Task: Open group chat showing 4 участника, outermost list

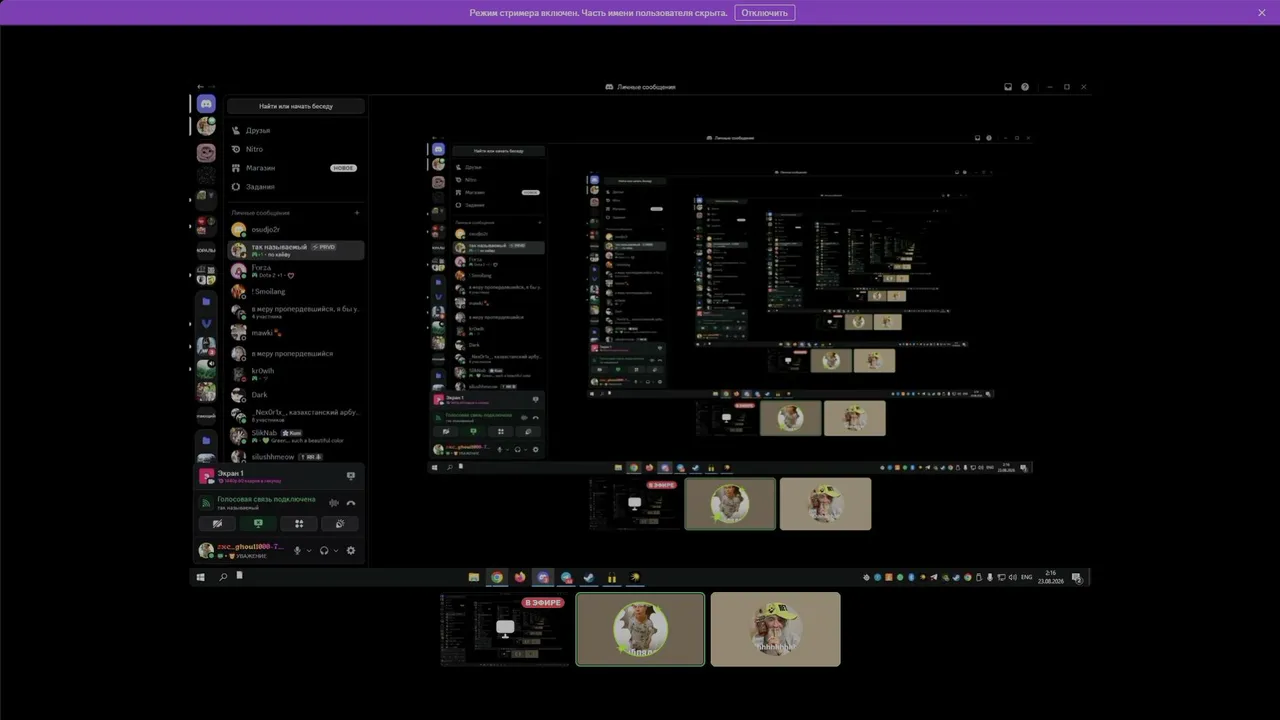Action: click(x=296, y=312)
